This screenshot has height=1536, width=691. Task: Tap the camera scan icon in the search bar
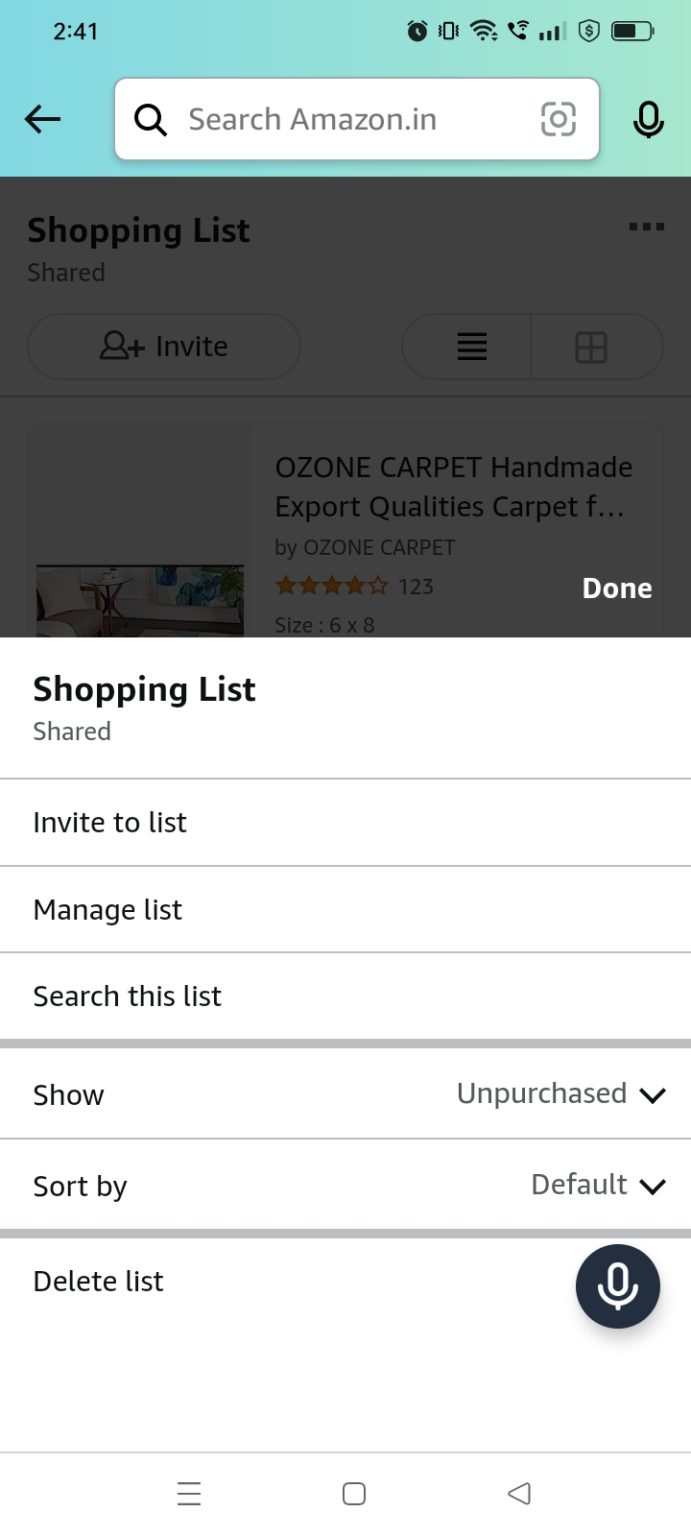point(557,119)
